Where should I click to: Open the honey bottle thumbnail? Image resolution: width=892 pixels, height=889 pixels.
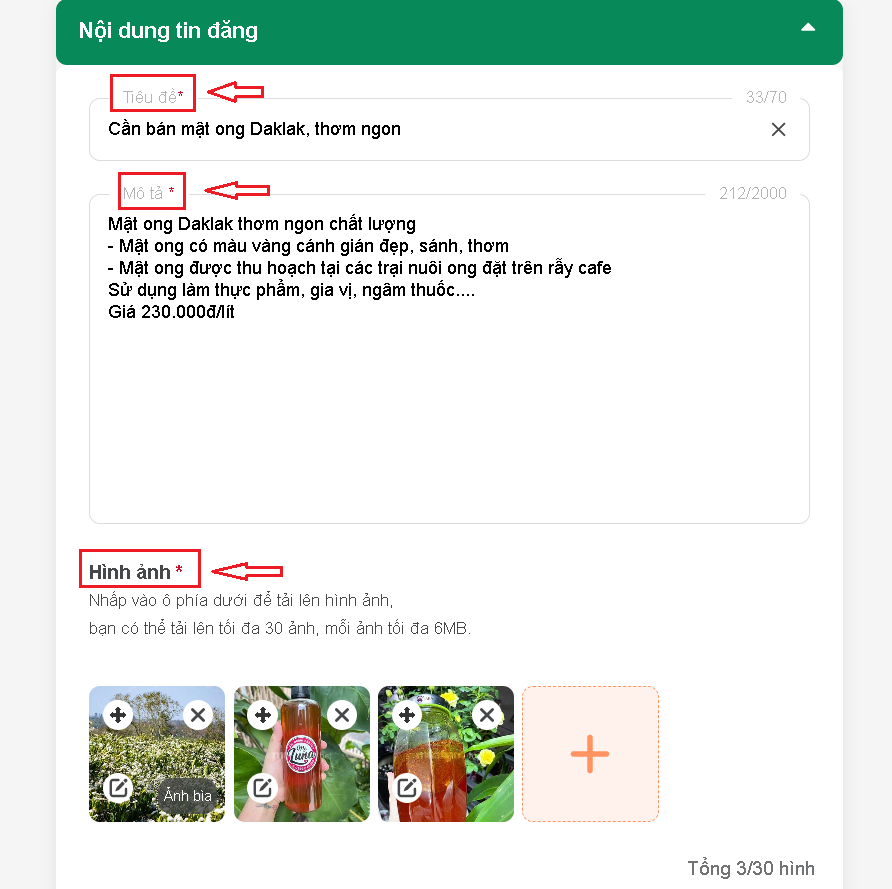click(x=302, y=754)
